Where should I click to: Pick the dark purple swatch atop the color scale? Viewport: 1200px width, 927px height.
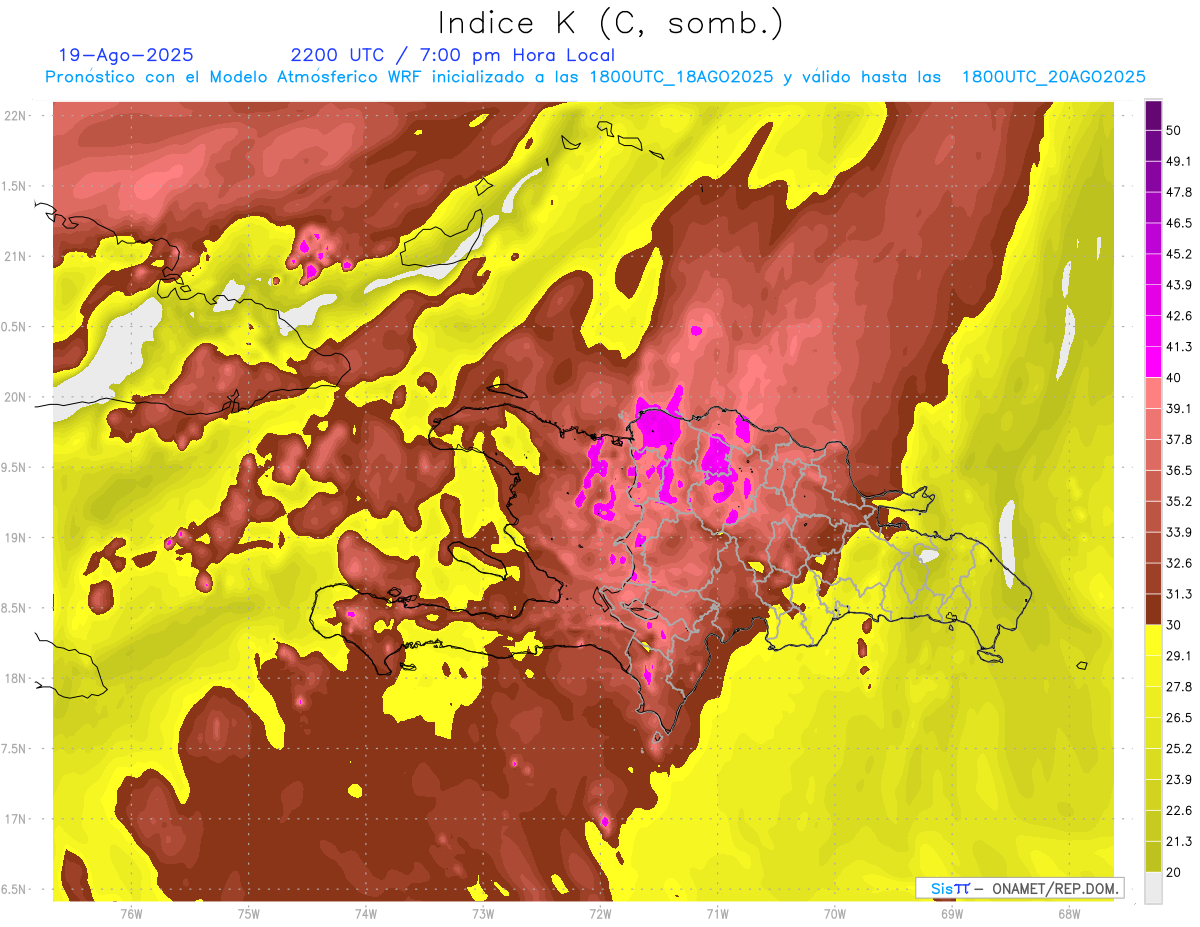[x=1153, y=115]
